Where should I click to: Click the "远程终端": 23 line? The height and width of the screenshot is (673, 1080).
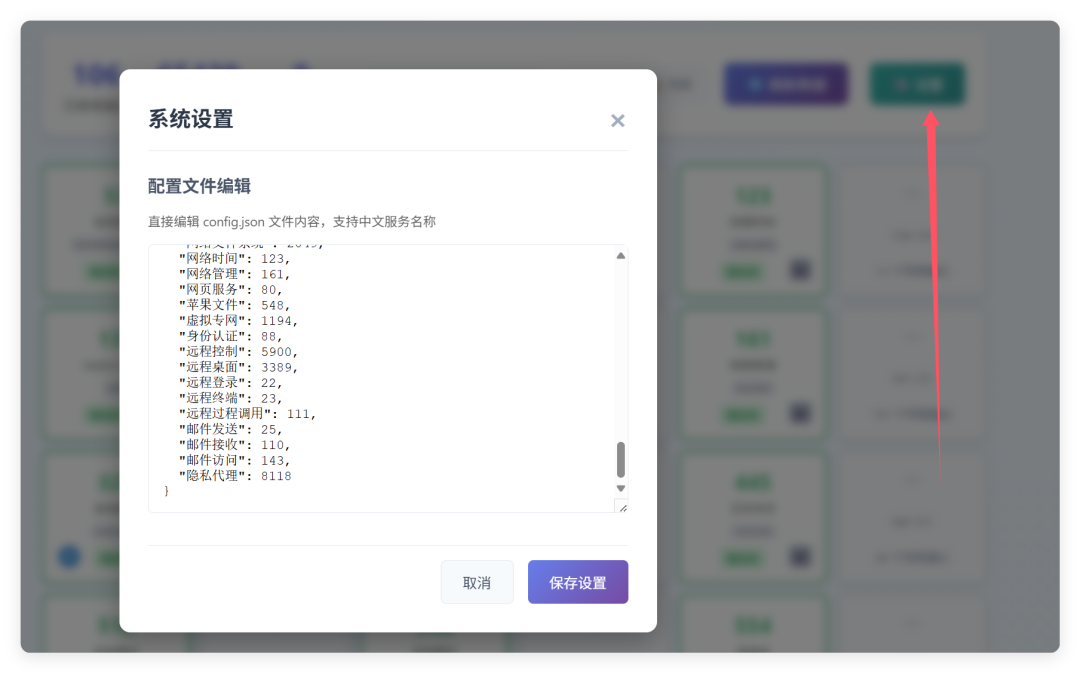pos(230,398)
